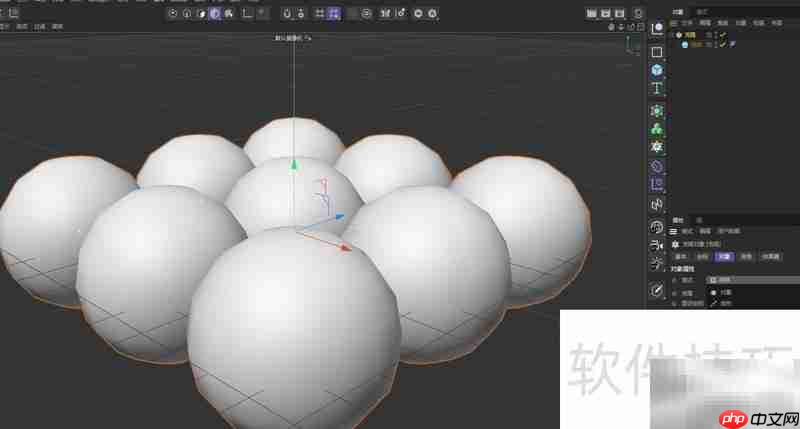Image resolution: width=800 pixels, height=429 pixels.
Task: Open Object Manager hamburger menu icon
Action: (673, 23)
